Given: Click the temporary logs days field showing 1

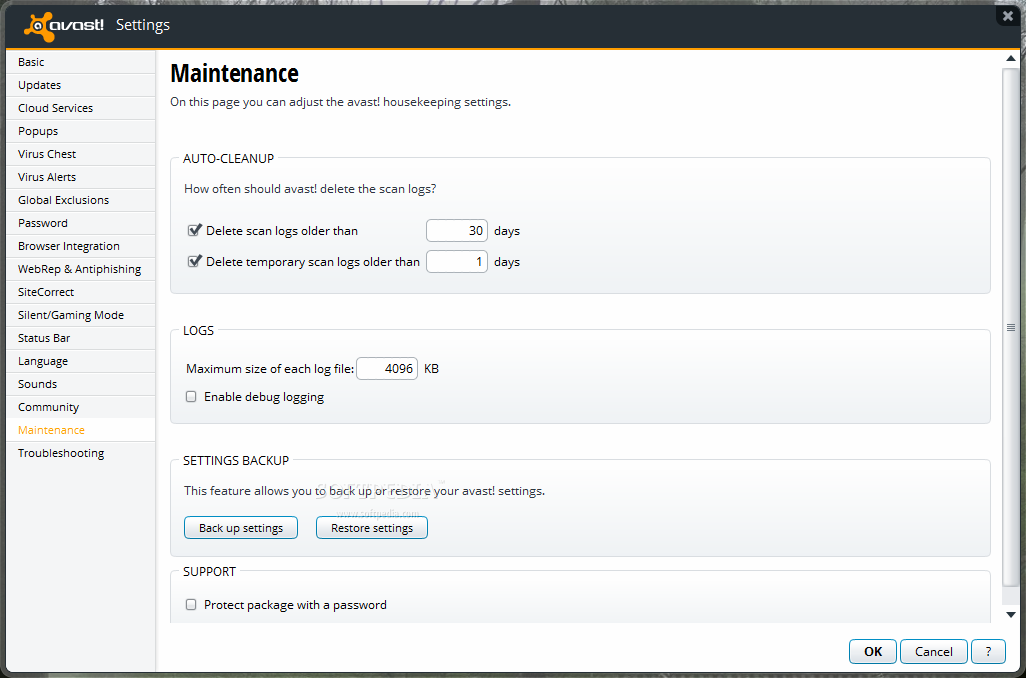Looking at the screenshot, I should coord(457,262).
